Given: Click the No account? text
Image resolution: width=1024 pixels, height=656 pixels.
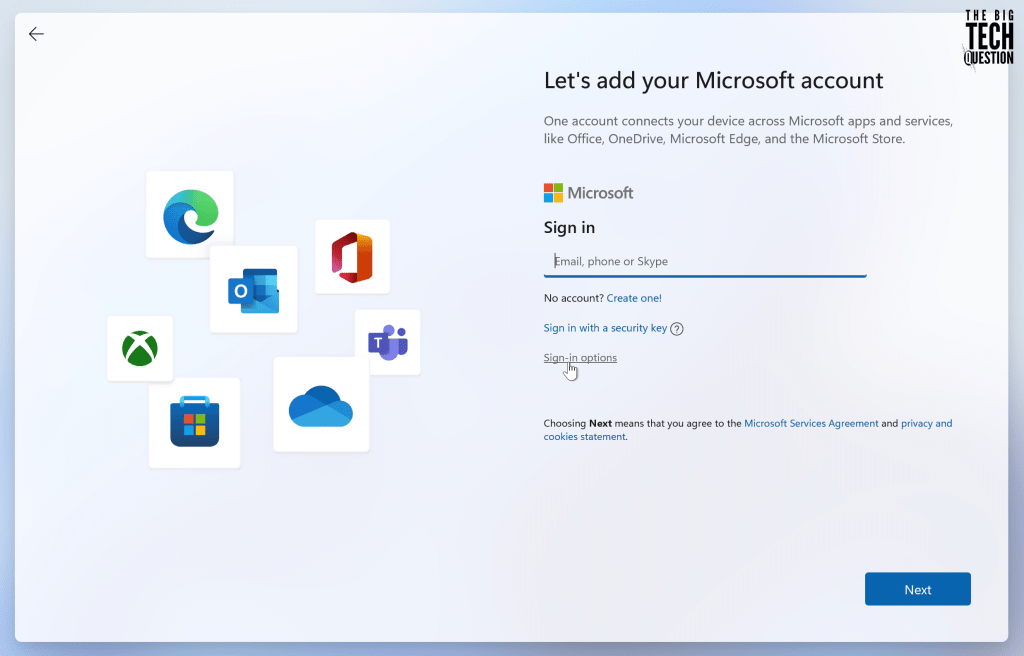Looking at the screenshot, I should [x=574, y=298].
